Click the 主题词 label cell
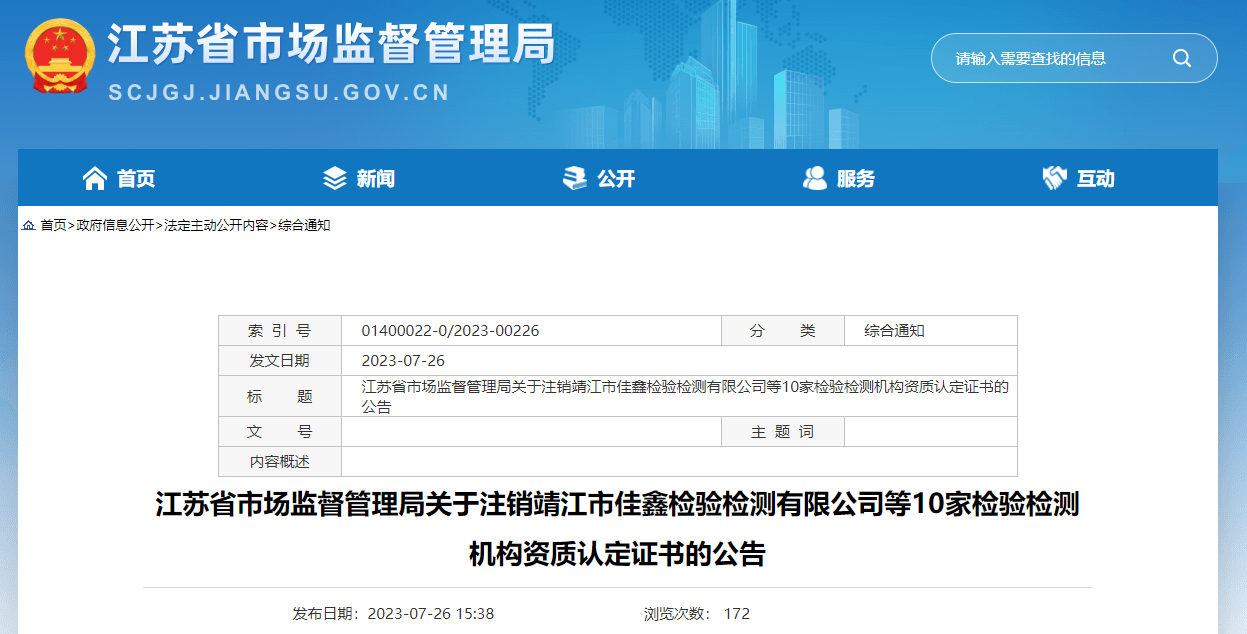1247x634 pixels. click(783, 432)
